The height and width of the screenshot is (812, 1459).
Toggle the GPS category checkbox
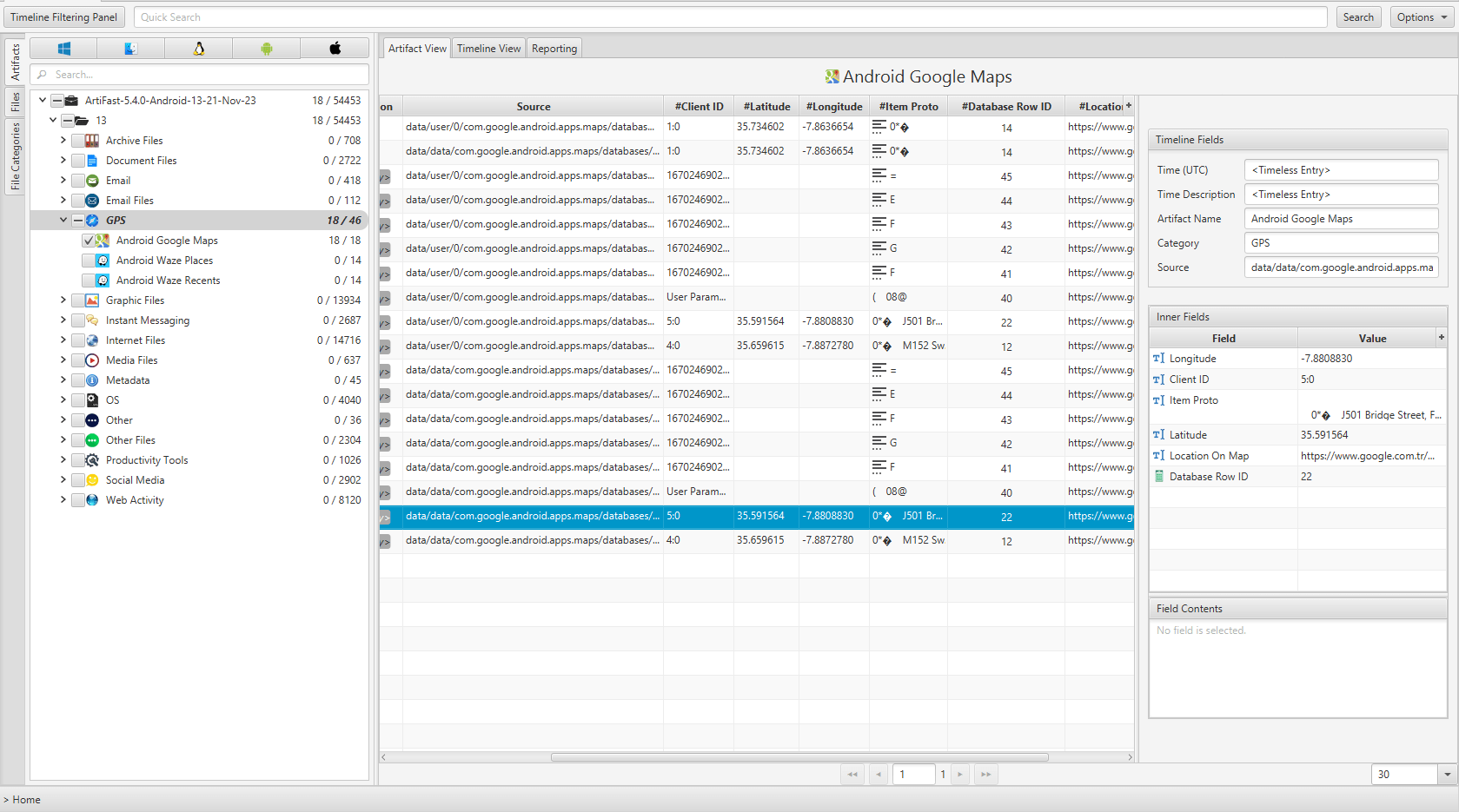77,221
